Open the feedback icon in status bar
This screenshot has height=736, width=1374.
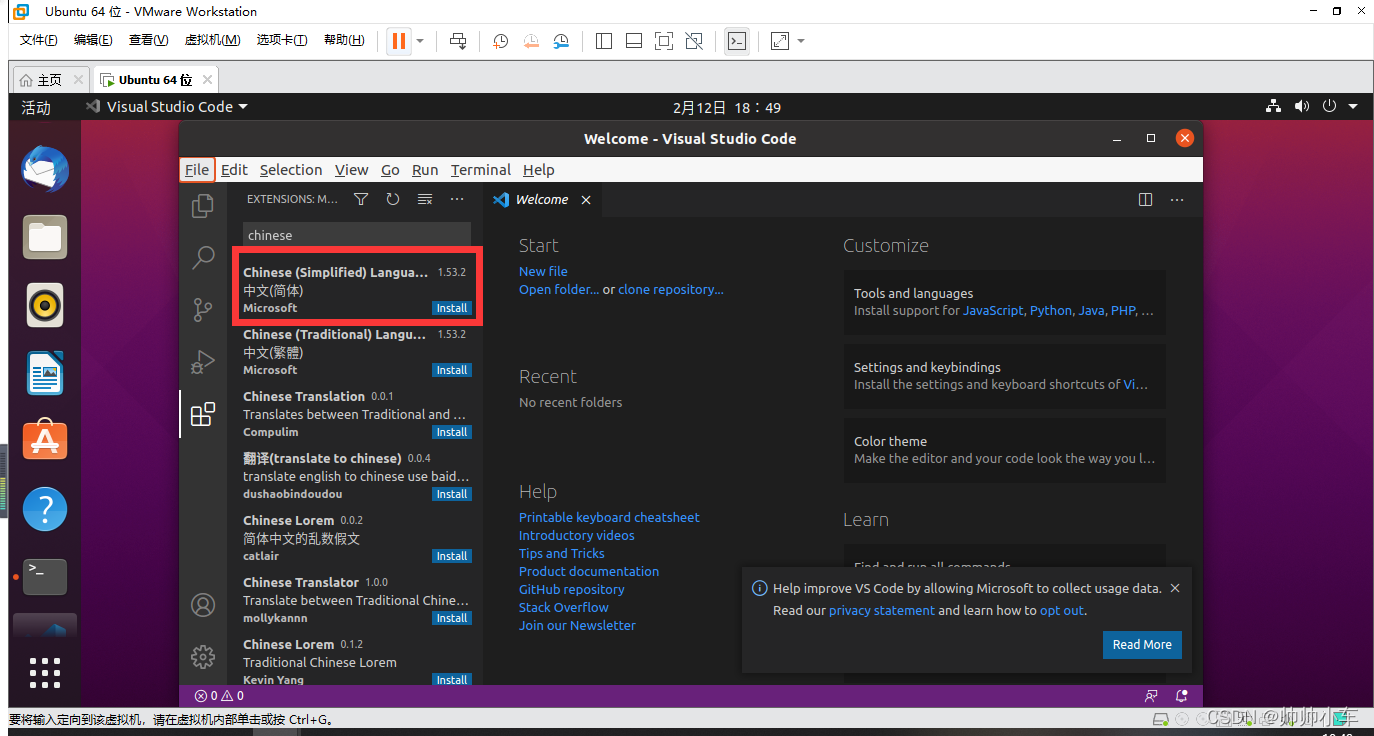(x=1151, y=696)
